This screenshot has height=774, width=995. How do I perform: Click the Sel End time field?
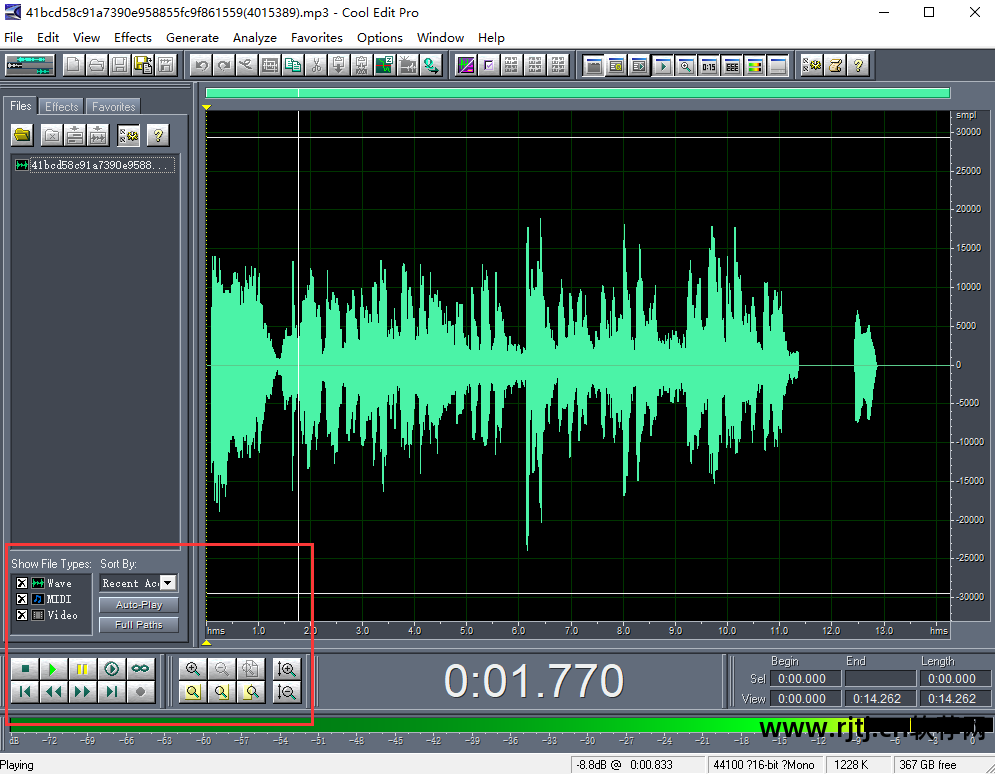point(880,679)
